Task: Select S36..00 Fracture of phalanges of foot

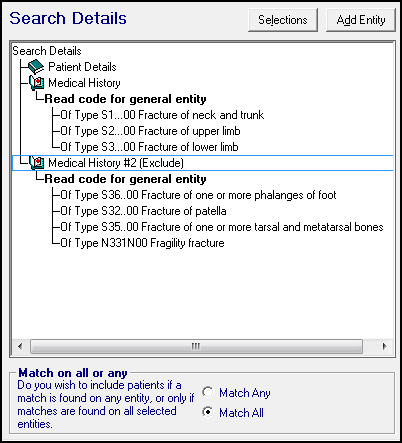Action: point(198,195)
